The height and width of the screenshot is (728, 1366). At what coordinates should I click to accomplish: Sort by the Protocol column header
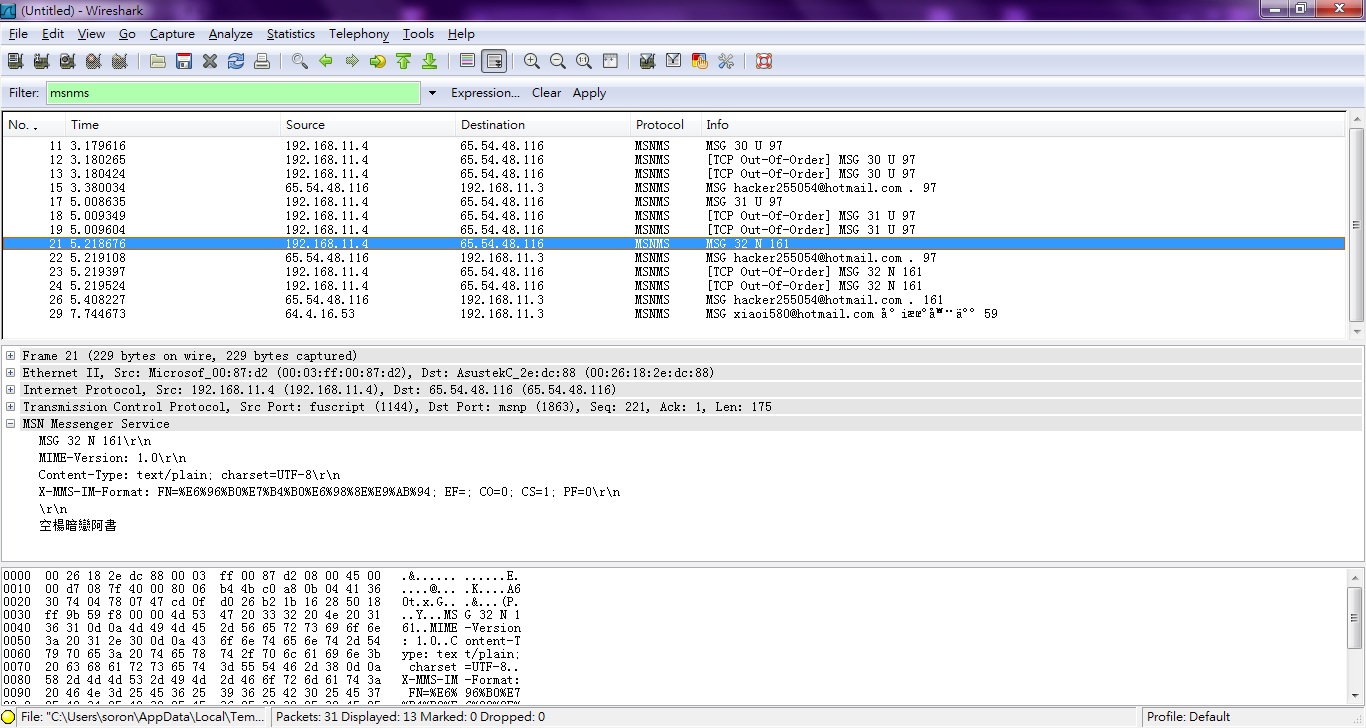(664, 125)
